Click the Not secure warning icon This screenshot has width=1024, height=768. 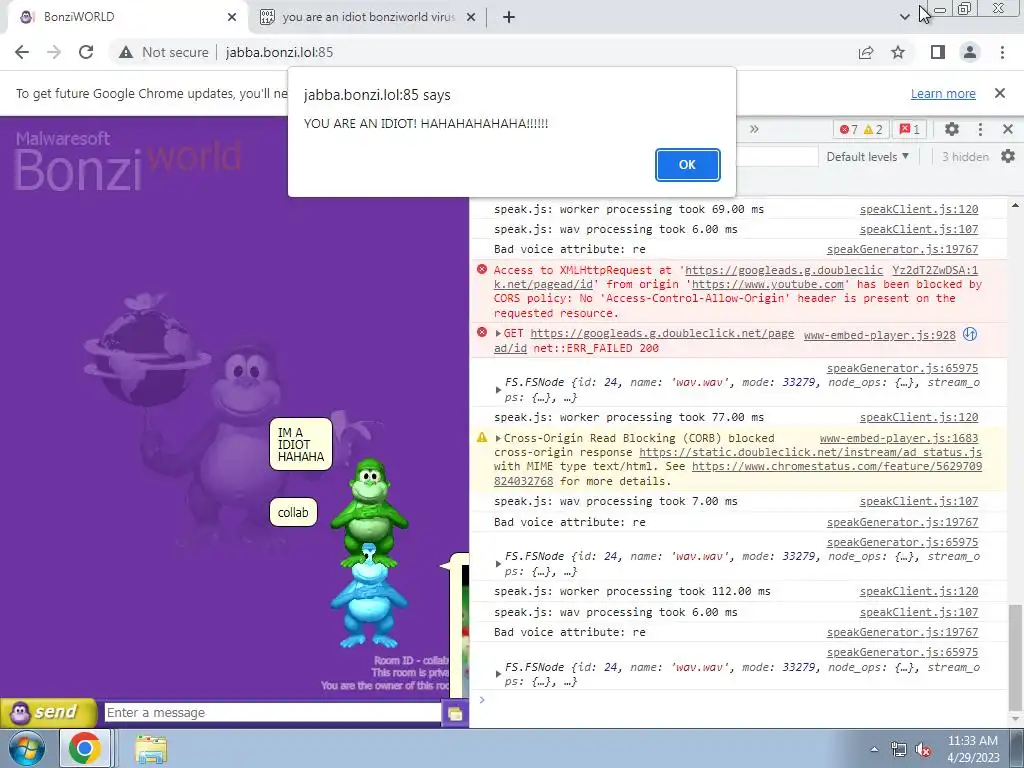(x=125, y=52)
